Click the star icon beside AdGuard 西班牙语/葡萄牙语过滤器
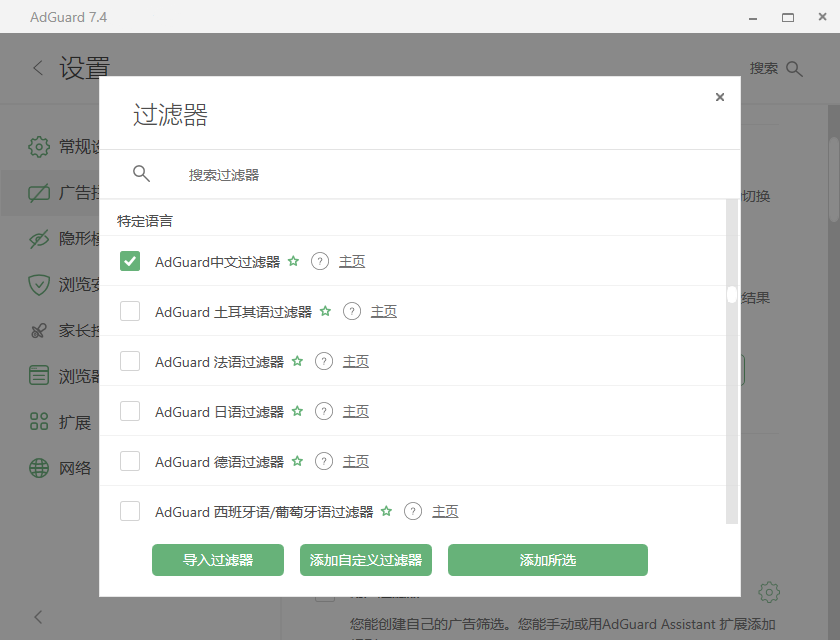This screenshot has height=640, width=840. [x=386, y=511]
